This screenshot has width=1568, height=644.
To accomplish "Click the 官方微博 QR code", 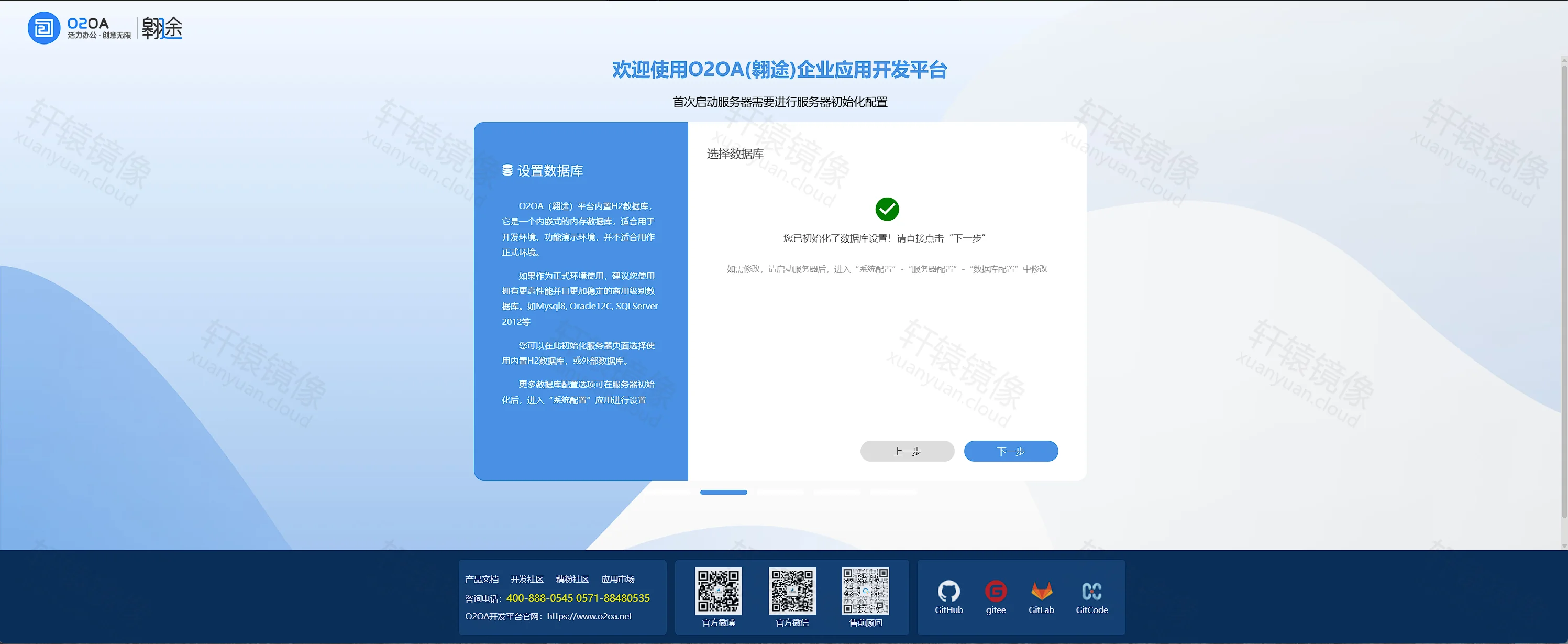I will coord(718,591).
